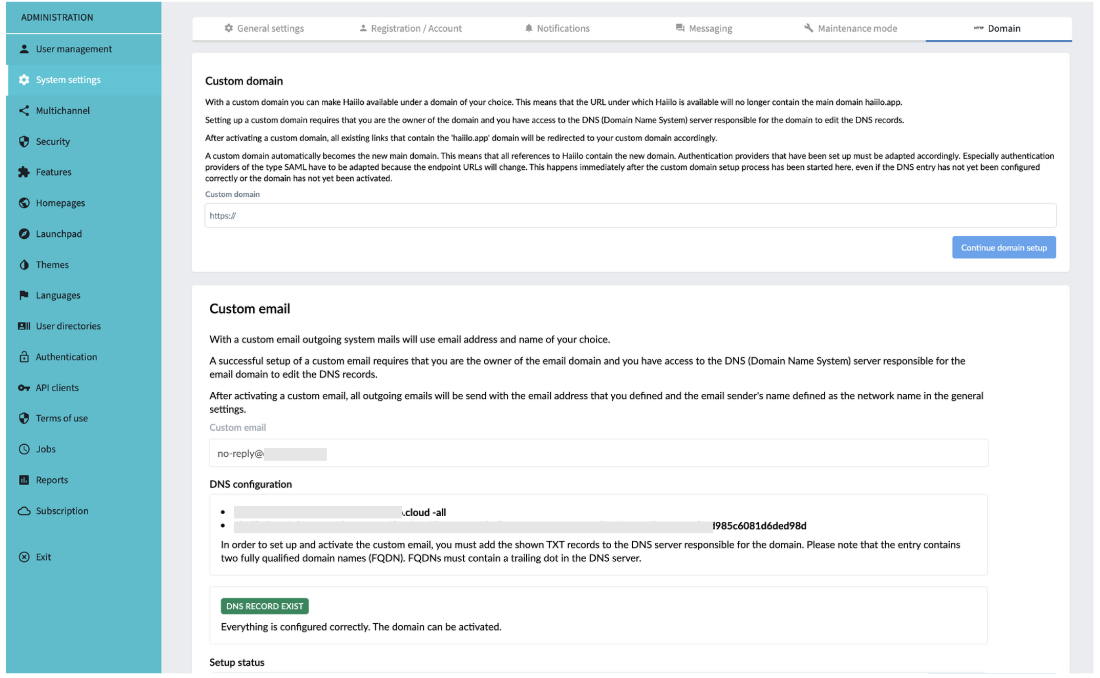The image size is (1100, 678).
Task: Click the Languages flag icon
Action: (x=24, y=295)
